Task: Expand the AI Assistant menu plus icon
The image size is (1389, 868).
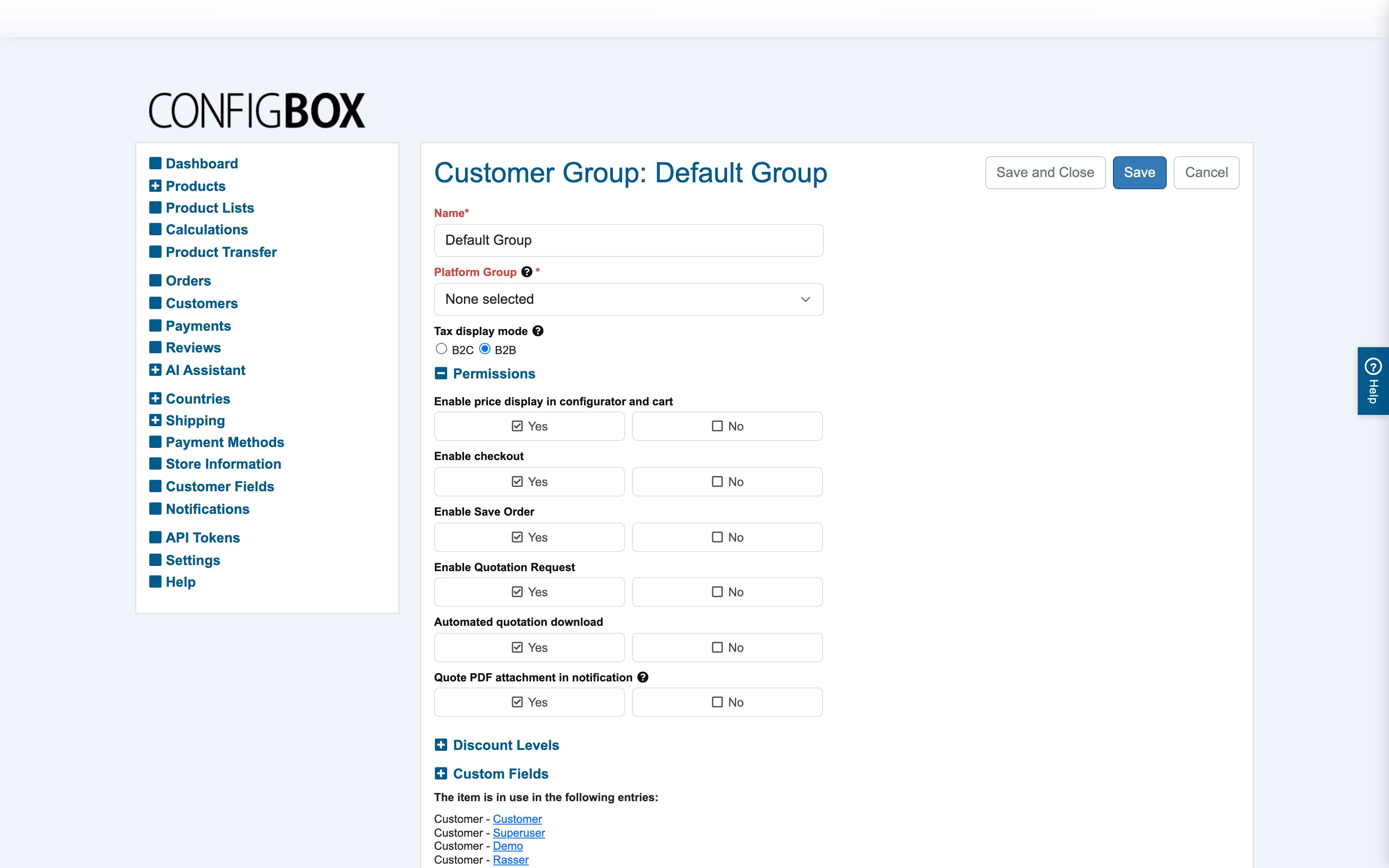Action: 155,370
